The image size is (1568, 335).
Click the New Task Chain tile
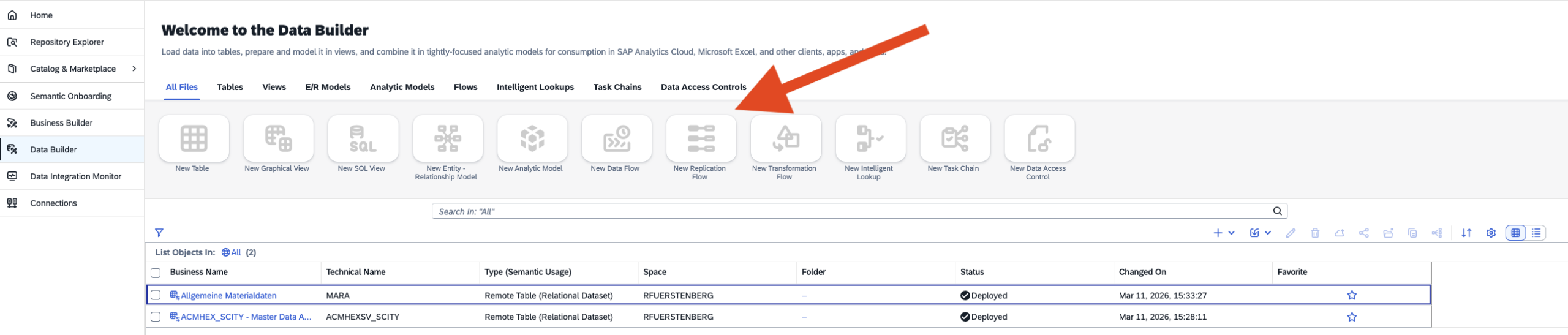click(x=954, y=138)
